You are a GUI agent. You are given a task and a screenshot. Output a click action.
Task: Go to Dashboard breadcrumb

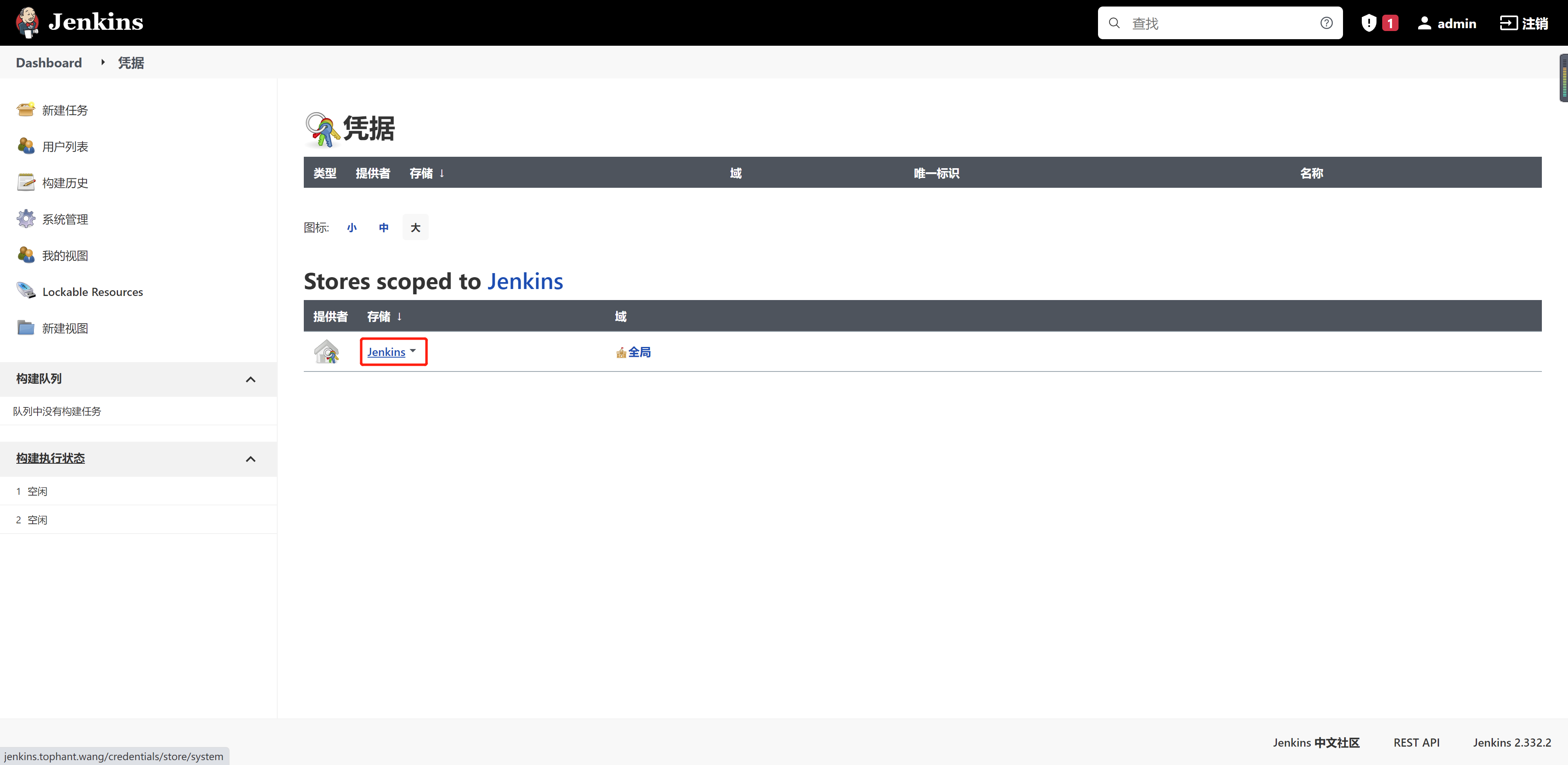[x=49, y=63]
